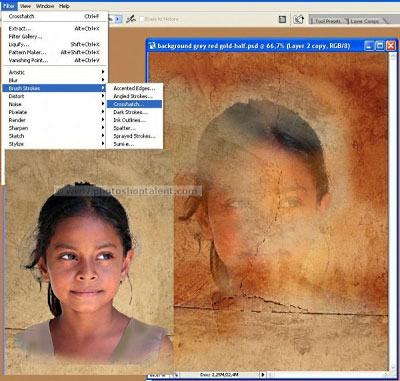Choose Accented Edges filter

[x=134, y=88]
